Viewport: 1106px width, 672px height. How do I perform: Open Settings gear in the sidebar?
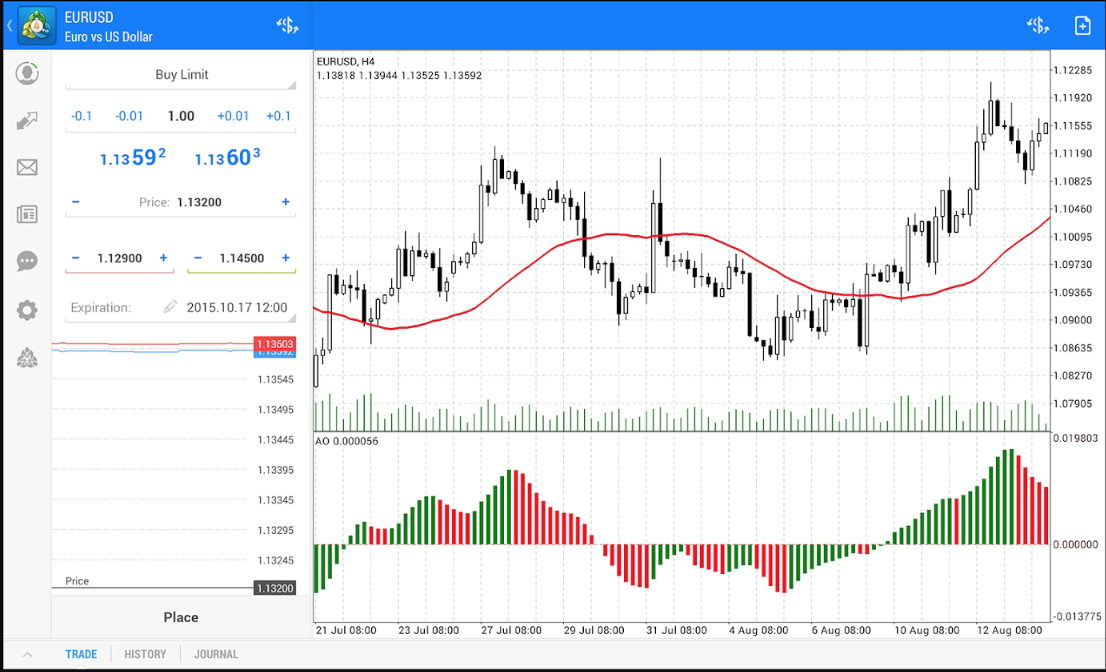tap(27, 310)
